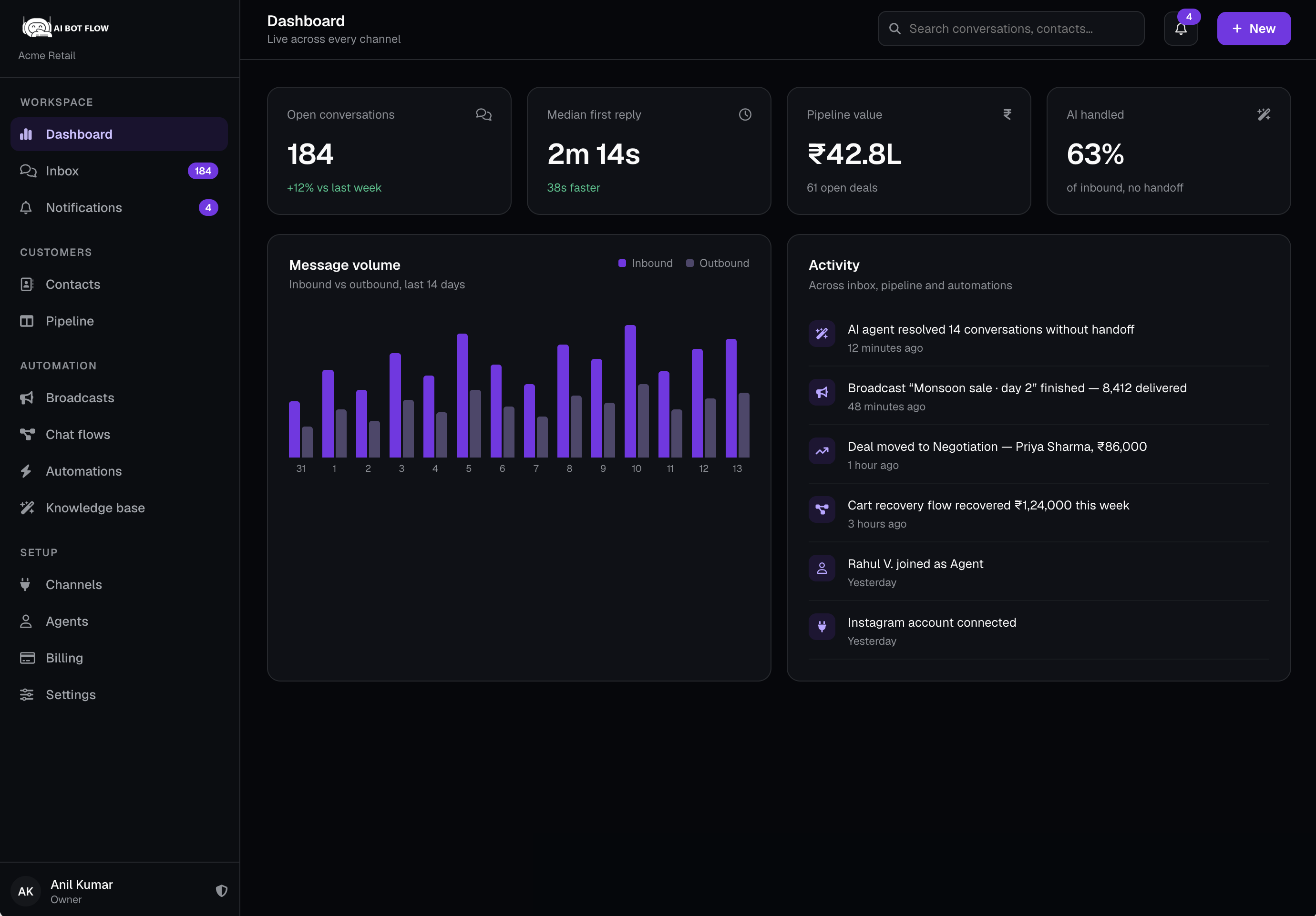Click person icon beside Rahul V. joined
Viewport: 1316px width, 916px height.
tap(822, 568)
